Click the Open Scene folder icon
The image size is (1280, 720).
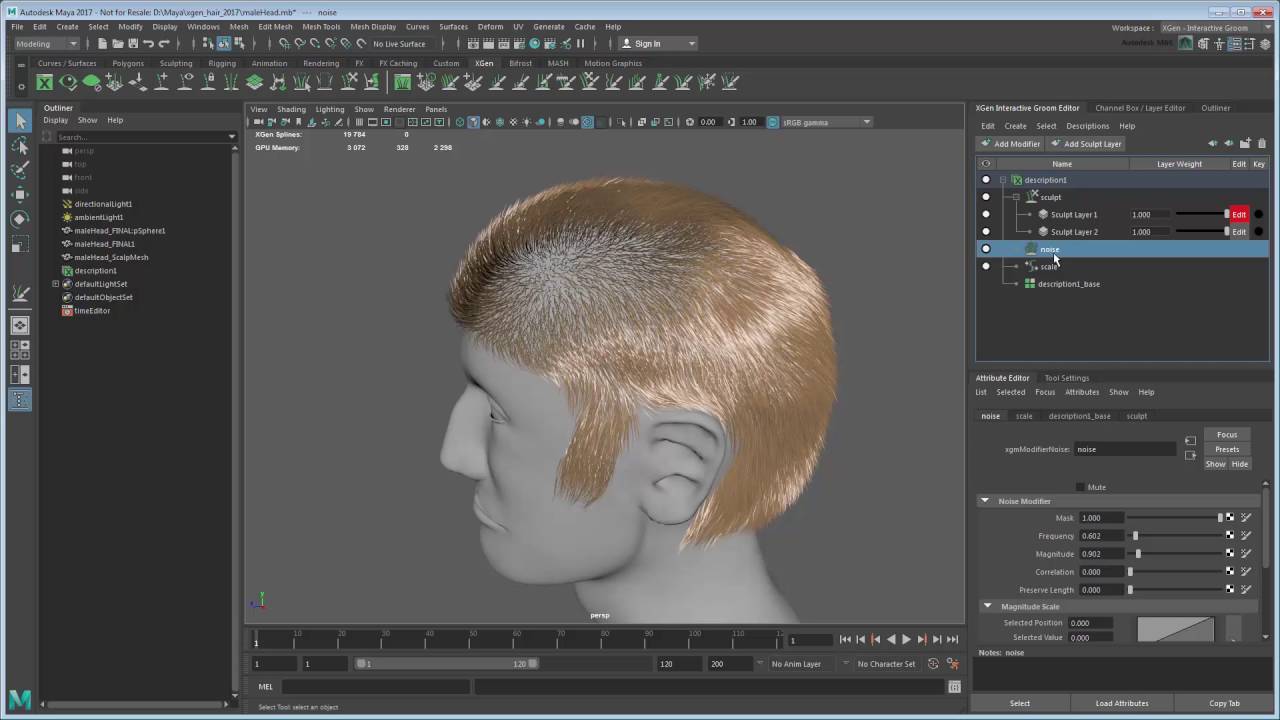[117, 44]
